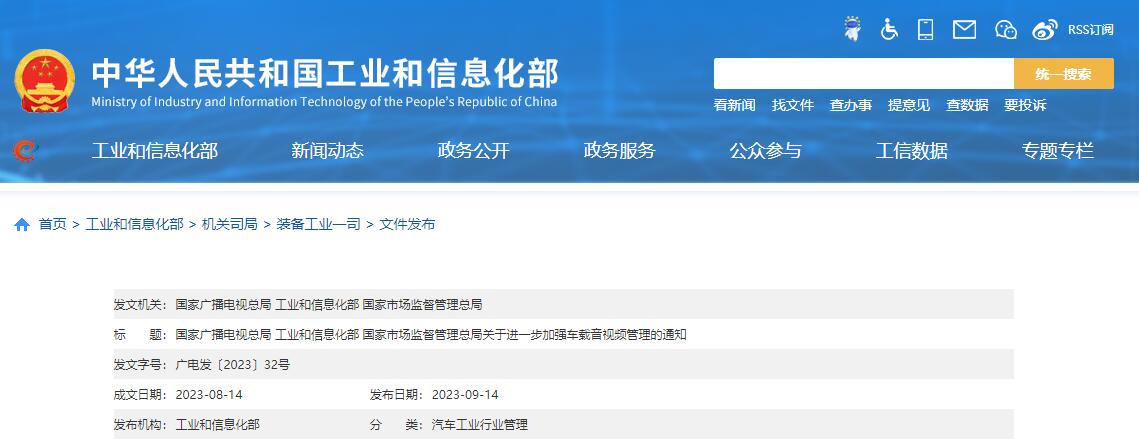1139x443 pixels.
Task: Open the Weibo icon
Action: coord(1045,30)
